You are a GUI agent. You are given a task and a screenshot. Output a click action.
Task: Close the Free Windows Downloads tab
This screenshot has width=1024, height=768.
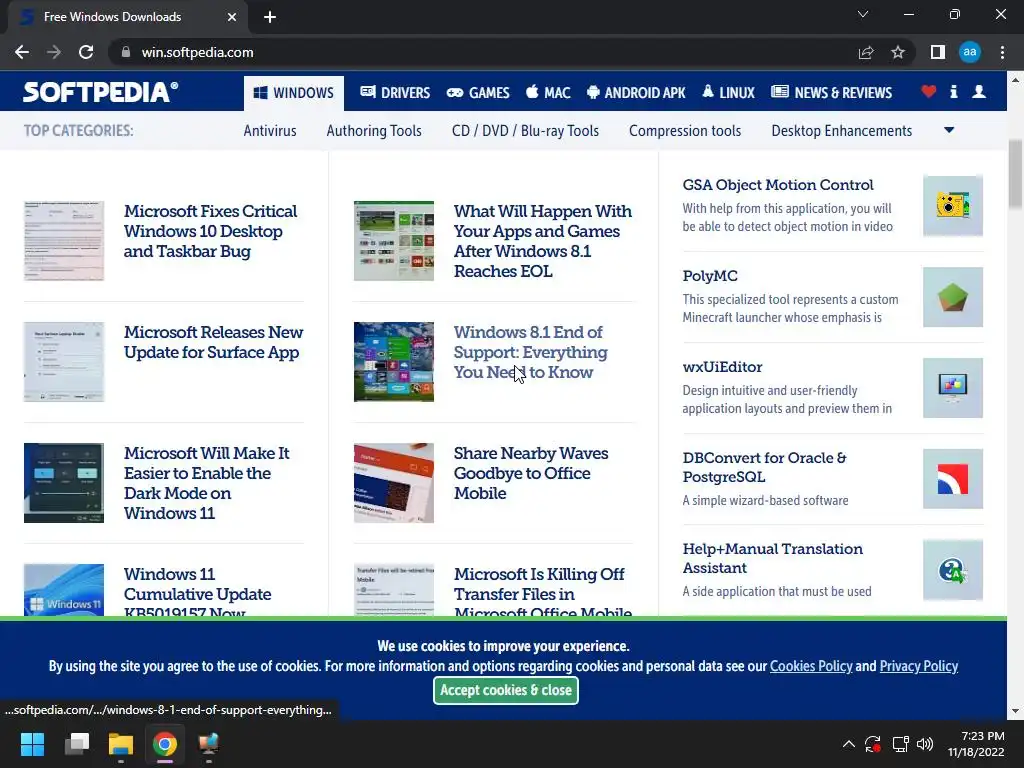232,17
